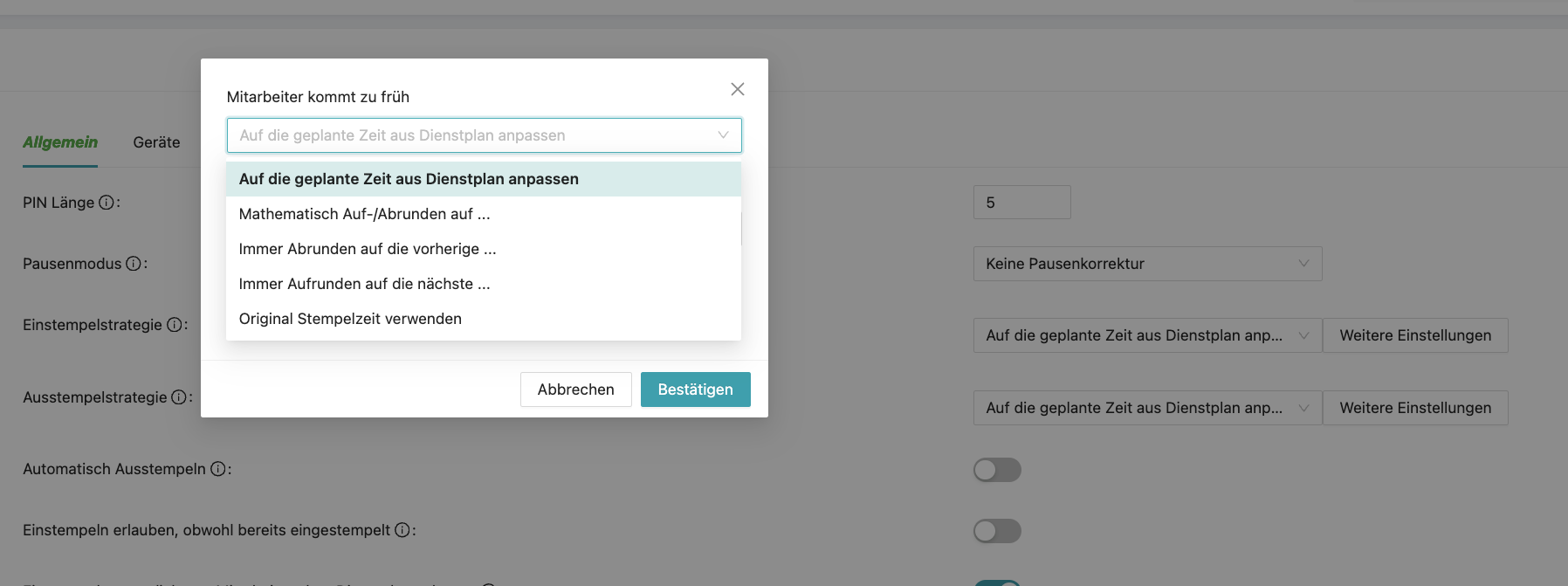Click info icon next to PIN Länge
Image resolution: width=1568 pixels, height=586 pixels.
pos(106,203)
